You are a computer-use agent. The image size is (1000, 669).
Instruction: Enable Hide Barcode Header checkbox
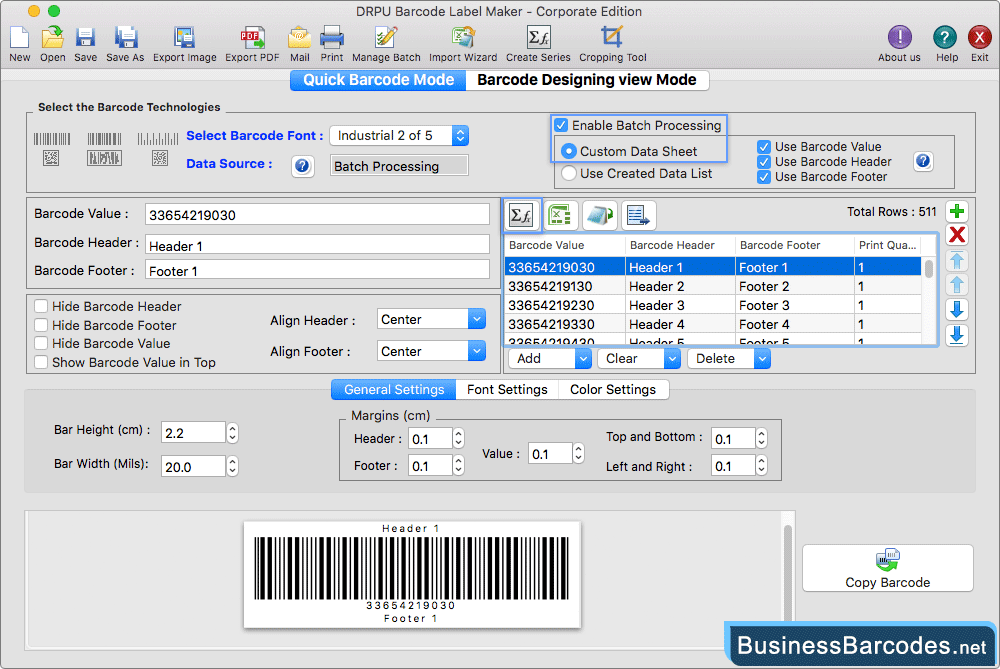41,306
